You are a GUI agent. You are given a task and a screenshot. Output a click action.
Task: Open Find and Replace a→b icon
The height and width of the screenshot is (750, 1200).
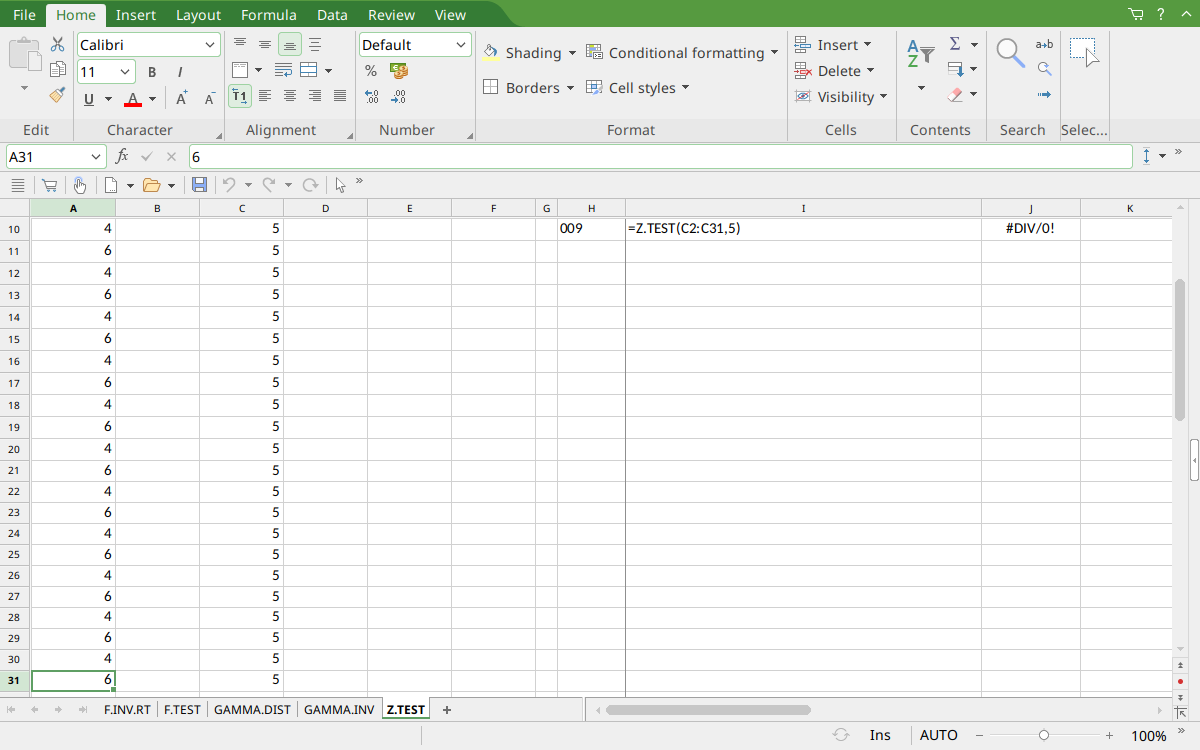1044,44
